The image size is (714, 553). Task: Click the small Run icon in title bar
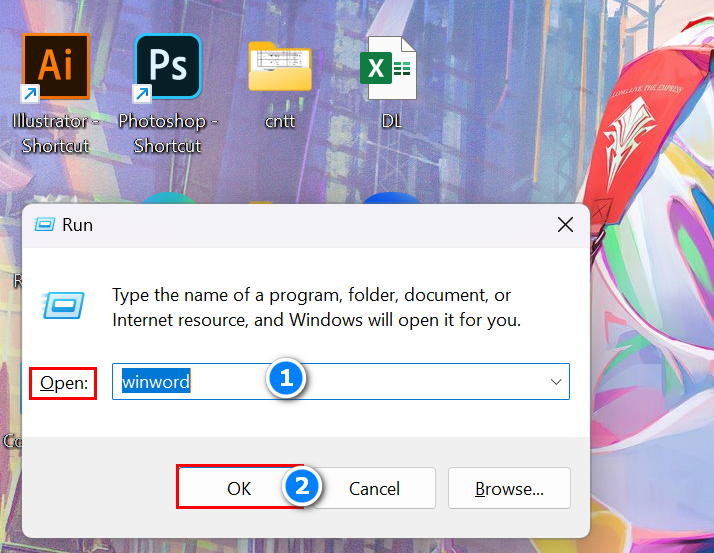coord(44,225)
